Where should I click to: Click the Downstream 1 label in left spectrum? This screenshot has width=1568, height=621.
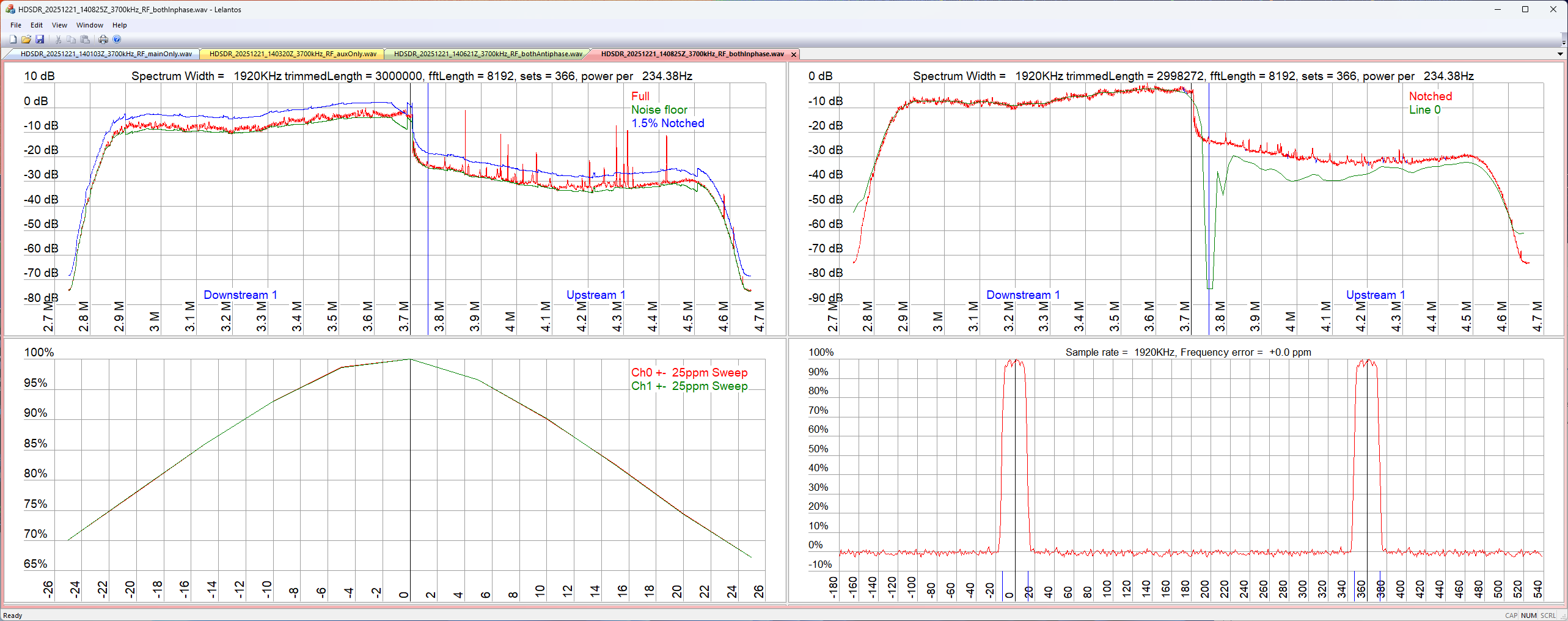[x=240, y=295]
